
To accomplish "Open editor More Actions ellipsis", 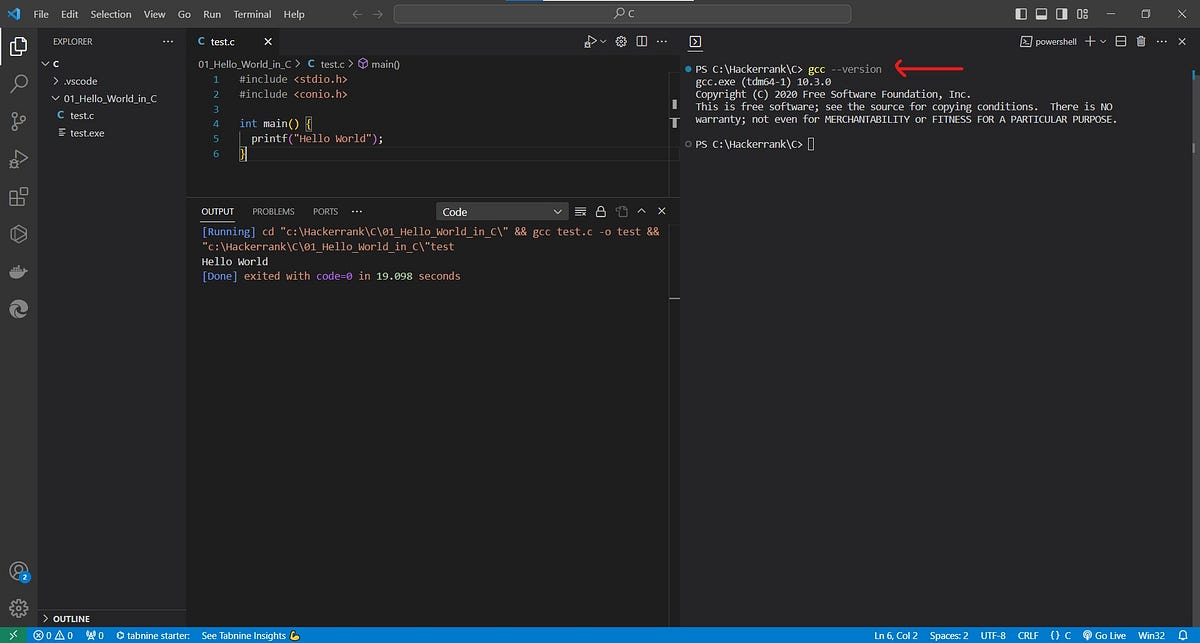I will (x=662, y=41).
